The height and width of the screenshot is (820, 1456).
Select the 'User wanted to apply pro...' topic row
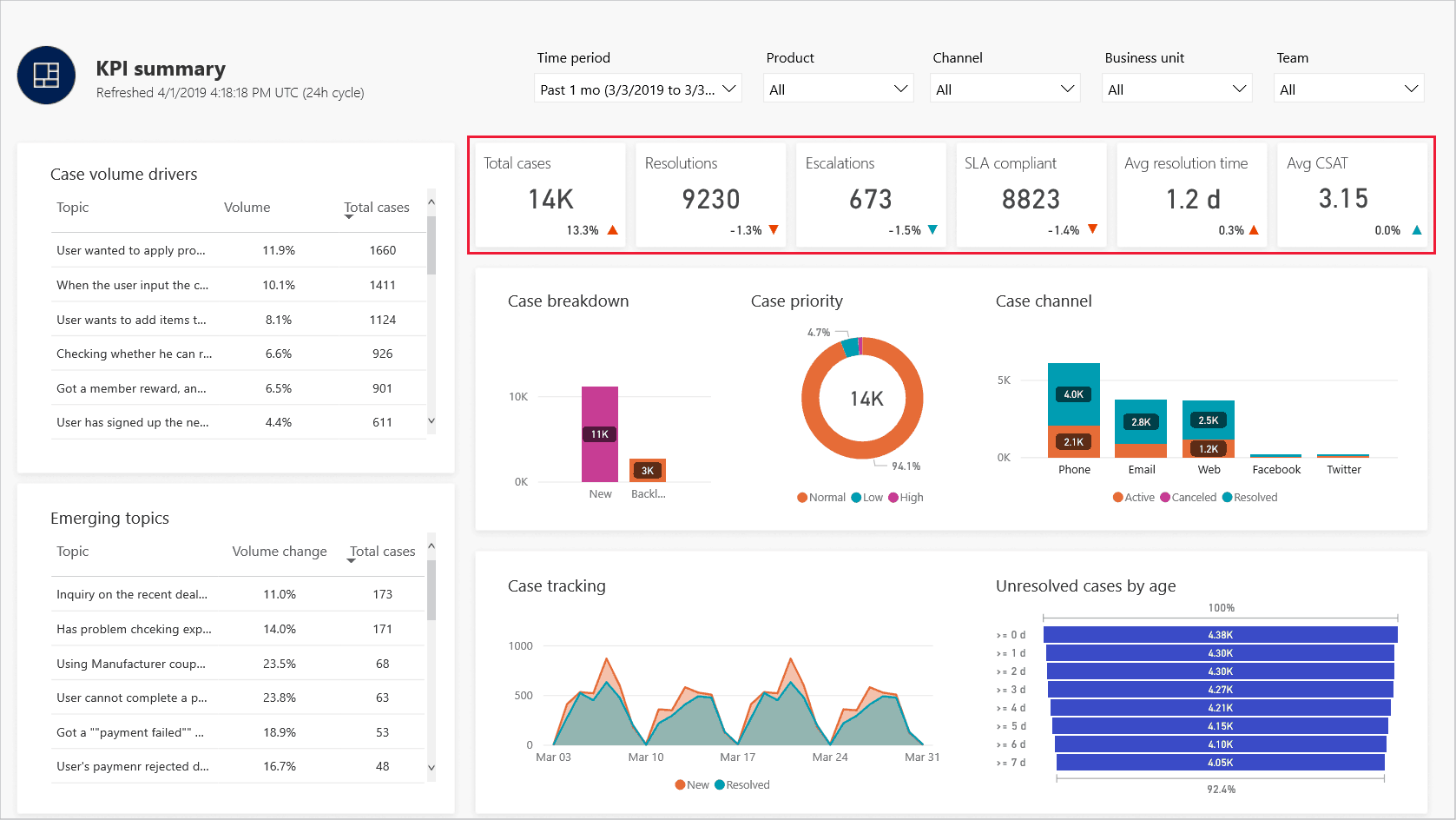pos(239,250)
